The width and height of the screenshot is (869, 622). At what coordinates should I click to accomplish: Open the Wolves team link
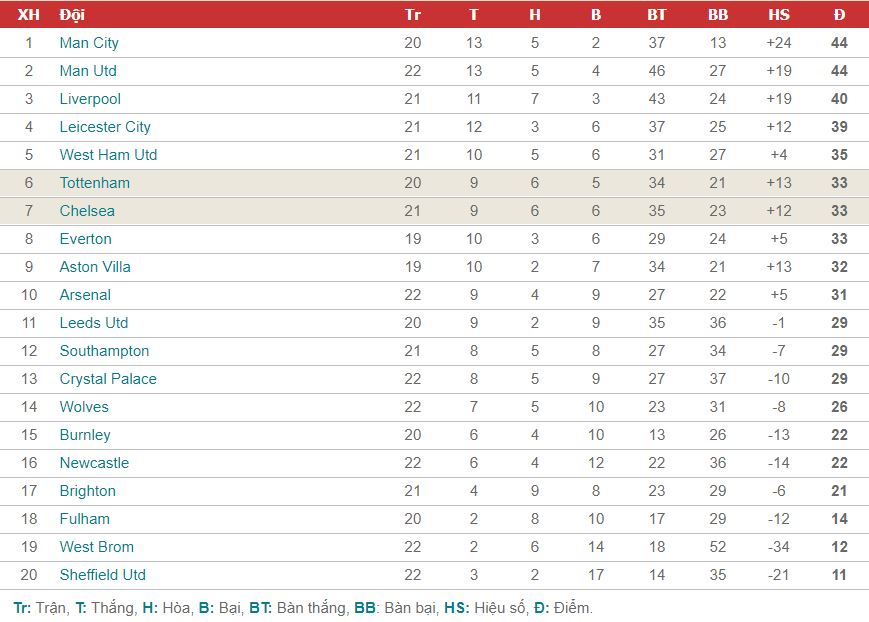[84, 407]
